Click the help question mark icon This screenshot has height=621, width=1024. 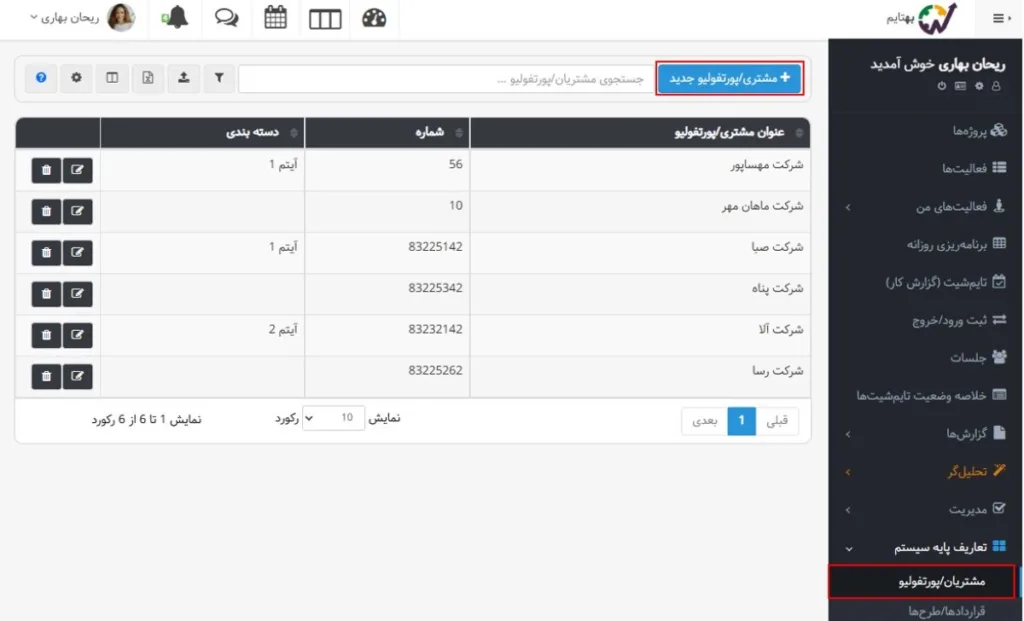tap(40, 78)
